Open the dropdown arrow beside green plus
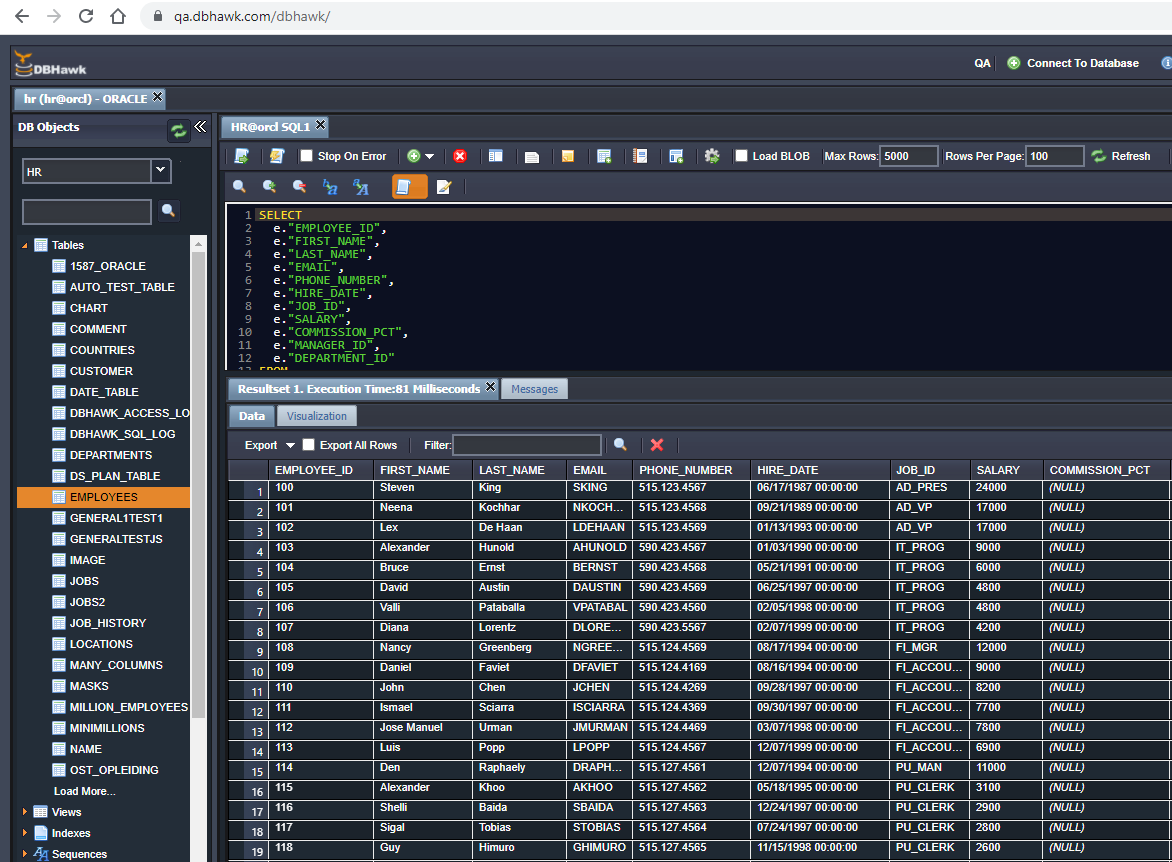This screenshot has width=1172, height=862. coord(429,156)
